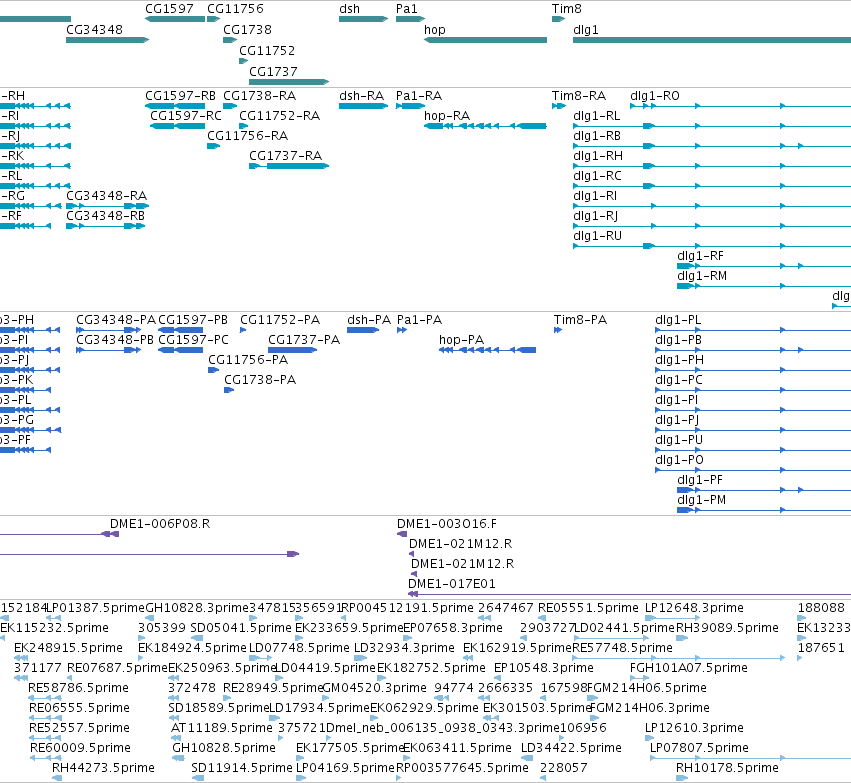The image size is (851, 783).
Task: Open the CG1738 gene label
Action: 247,30
